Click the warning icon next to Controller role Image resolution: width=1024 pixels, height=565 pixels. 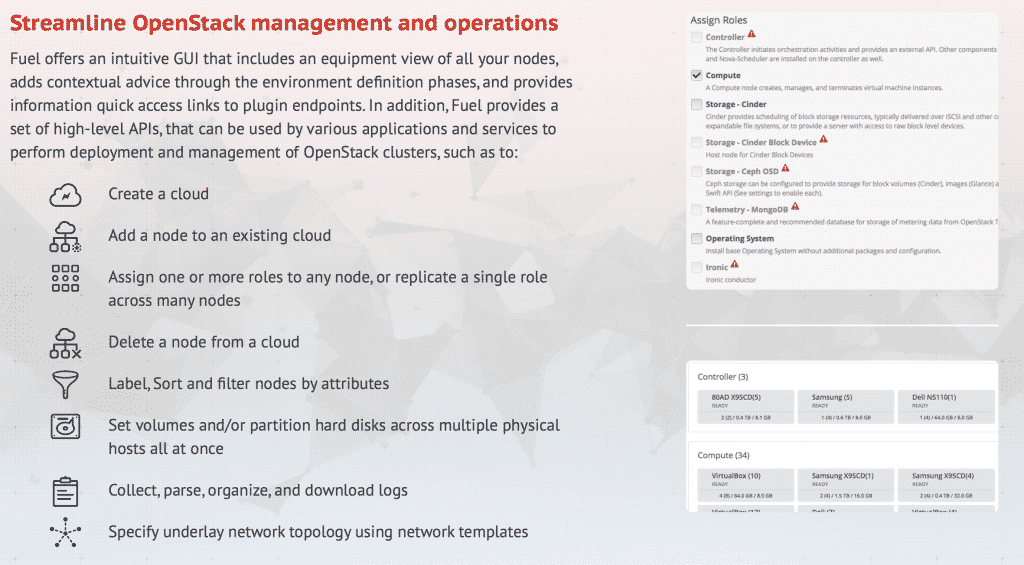pos(752,34)
